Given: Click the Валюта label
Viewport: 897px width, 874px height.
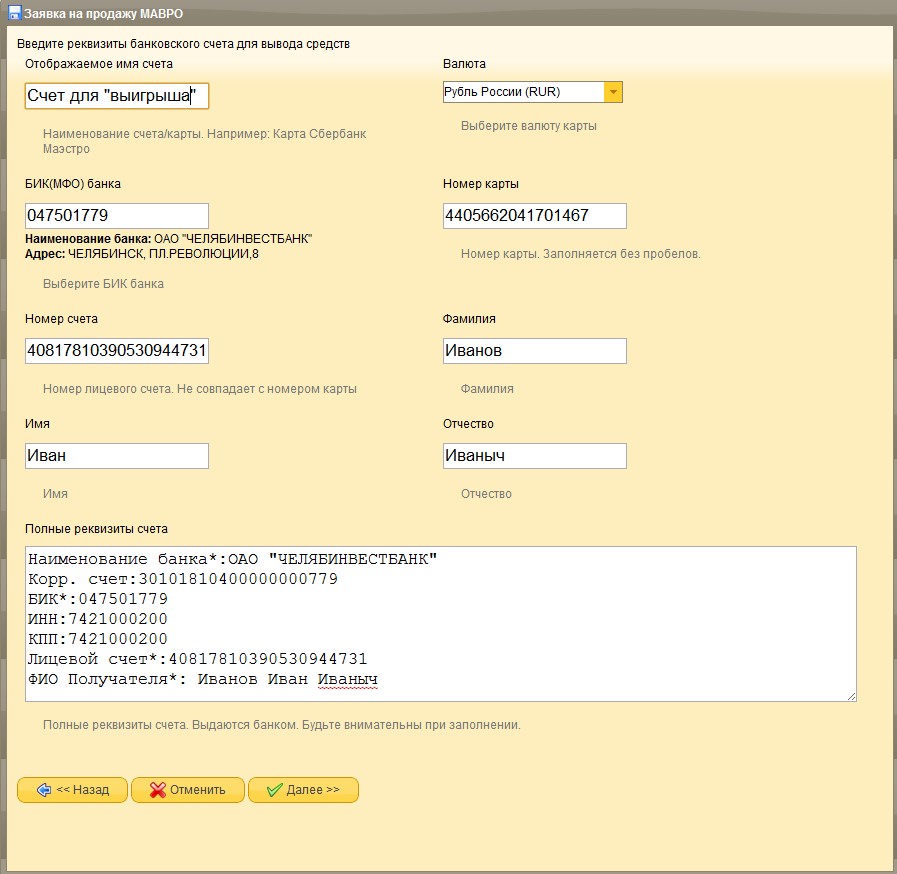Looking at the screenshot, I should coord(464,63).
